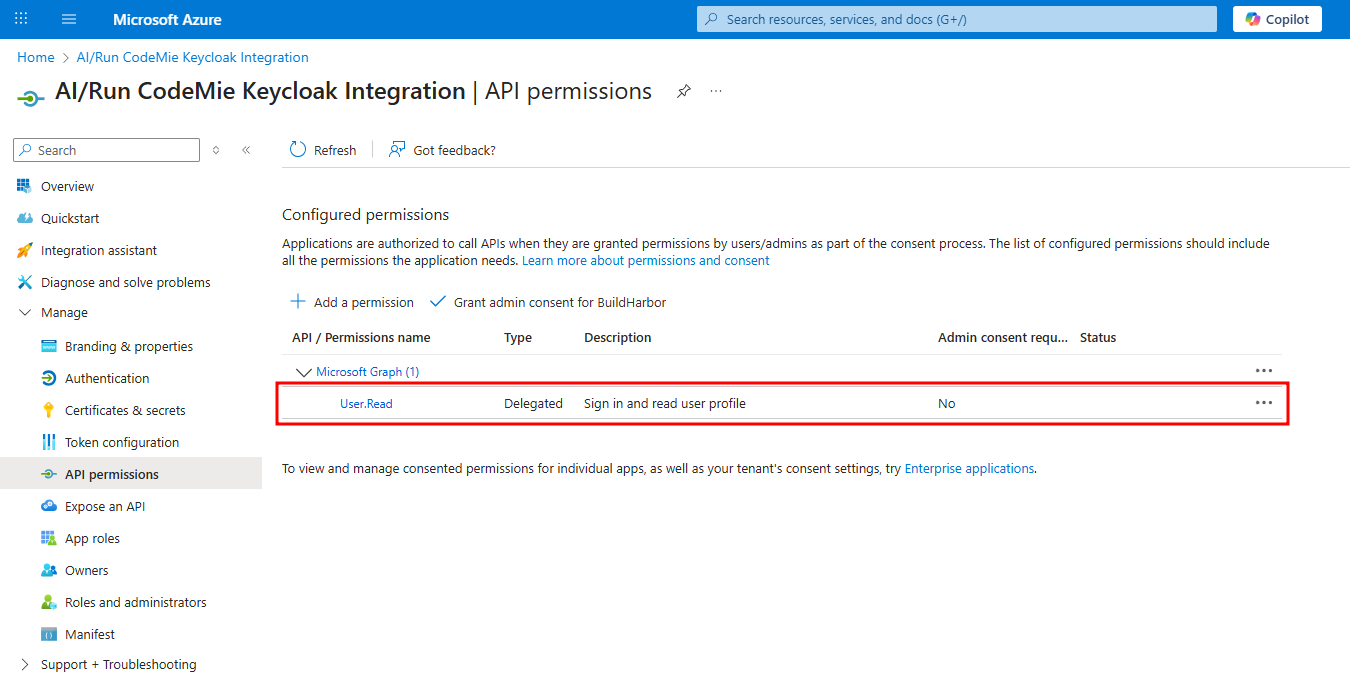Open the Enterprise applications link
Screen dimensions: 1350x700
(968, 468)
